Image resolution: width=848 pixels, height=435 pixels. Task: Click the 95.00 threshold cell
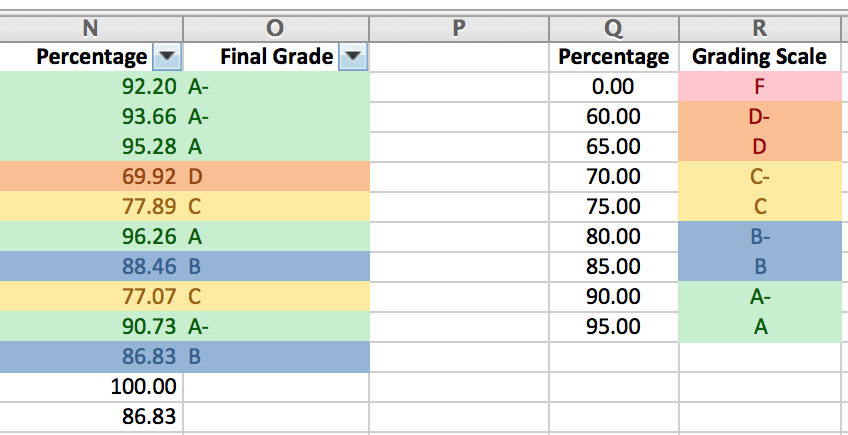(x=612, y=327)
